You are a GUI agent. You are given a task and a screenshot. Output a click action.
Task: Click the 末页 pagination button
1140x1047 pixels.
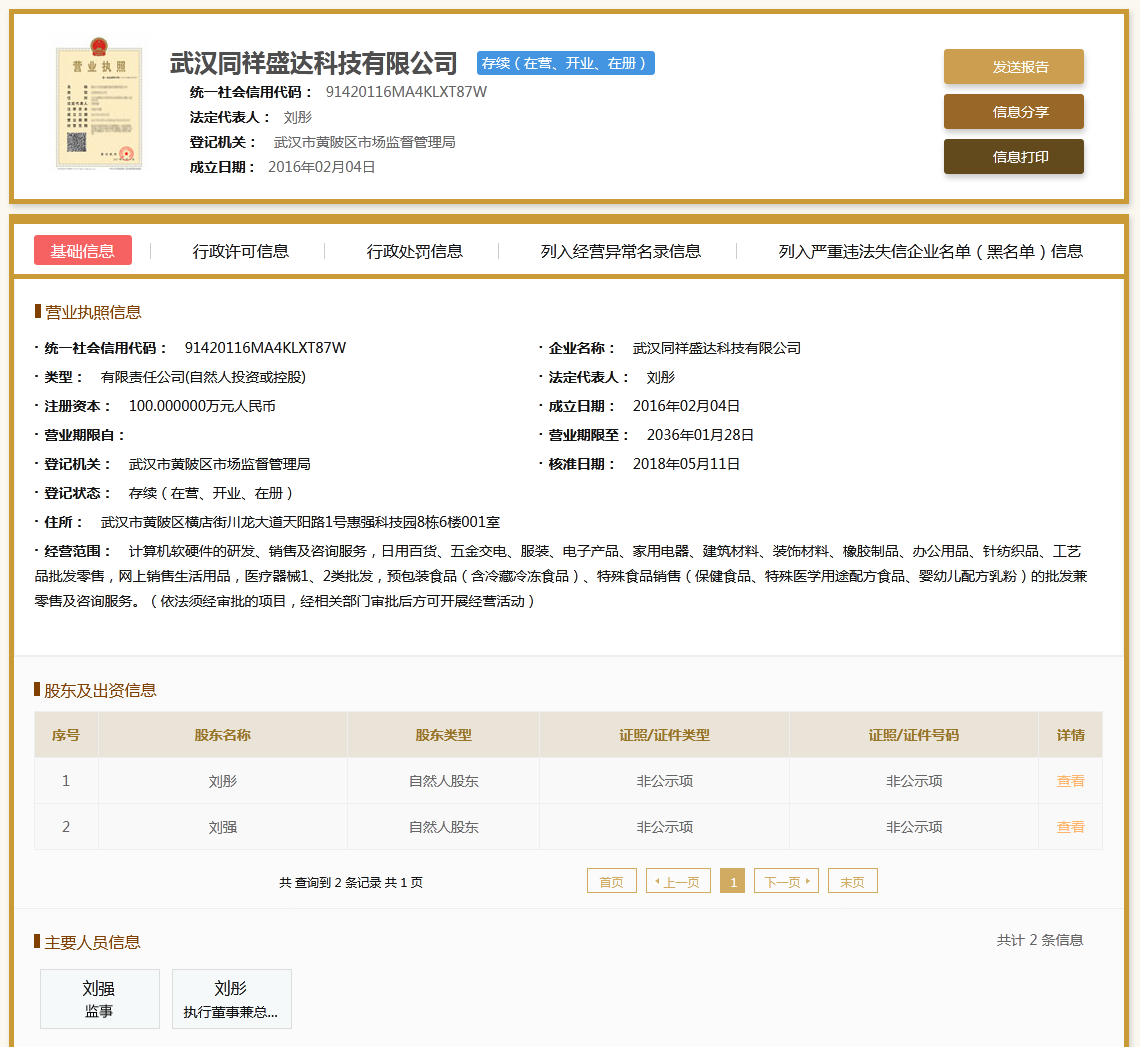(852, 880)
